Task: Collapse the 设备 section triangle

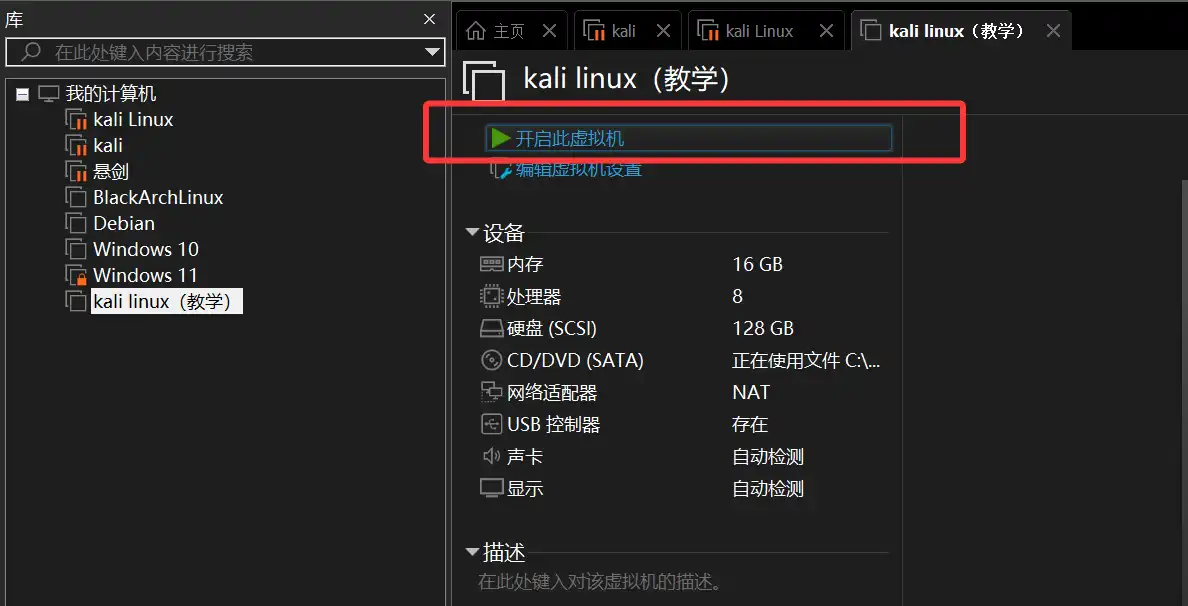Action: [473, 232]
